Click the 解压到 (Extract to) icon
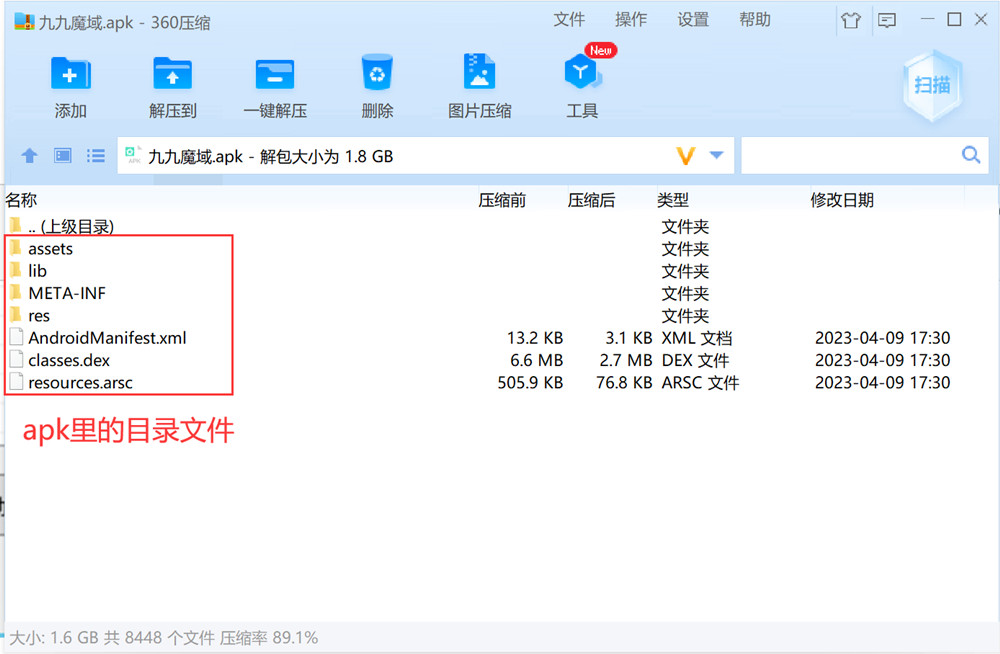This screenshot has height=654, width=1000. pos(173,74)
